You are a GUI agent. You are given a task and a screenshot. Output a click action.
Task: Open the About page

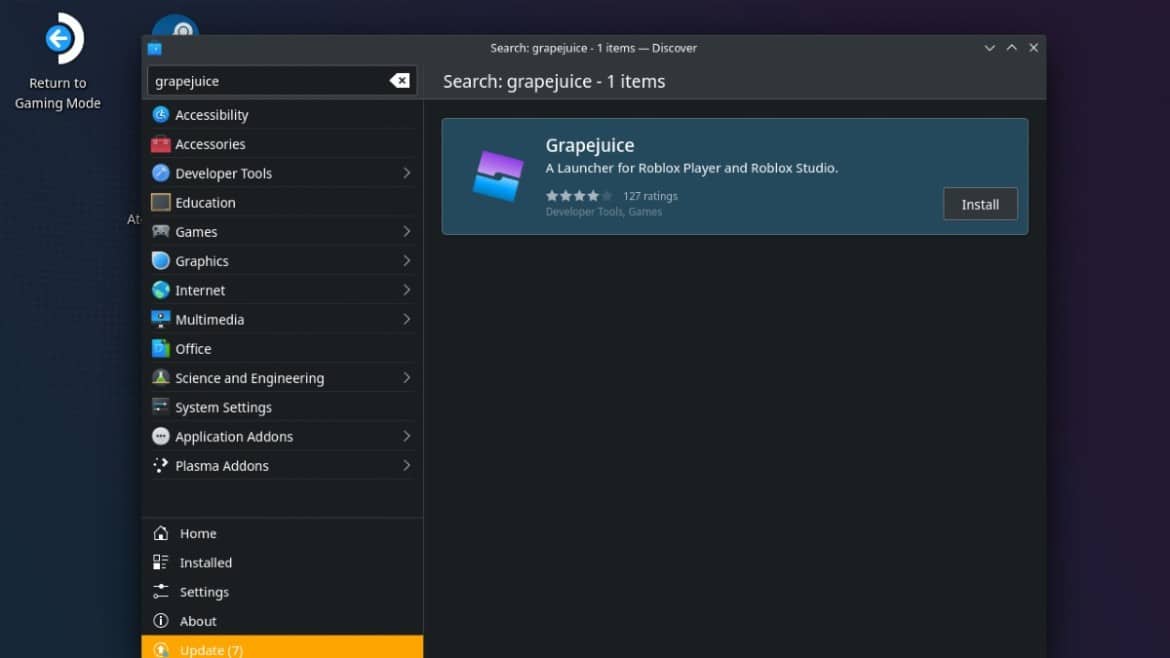click(x=197, y=621)
